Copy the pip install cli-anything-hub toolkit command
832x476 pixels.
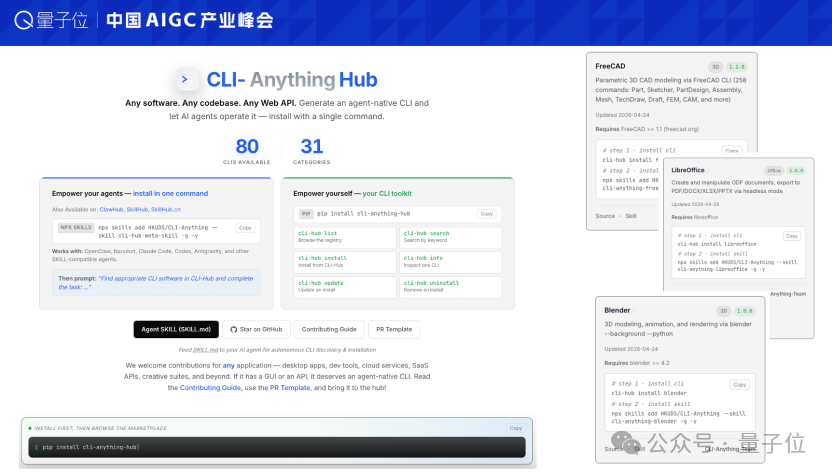(x=487, y=214)
